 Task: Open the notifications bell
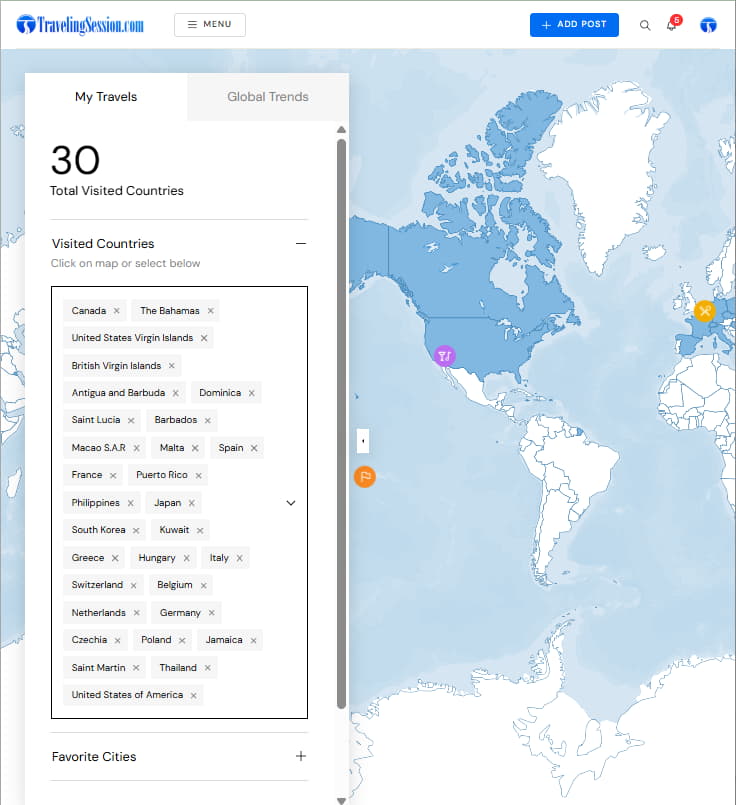(672, 25)
